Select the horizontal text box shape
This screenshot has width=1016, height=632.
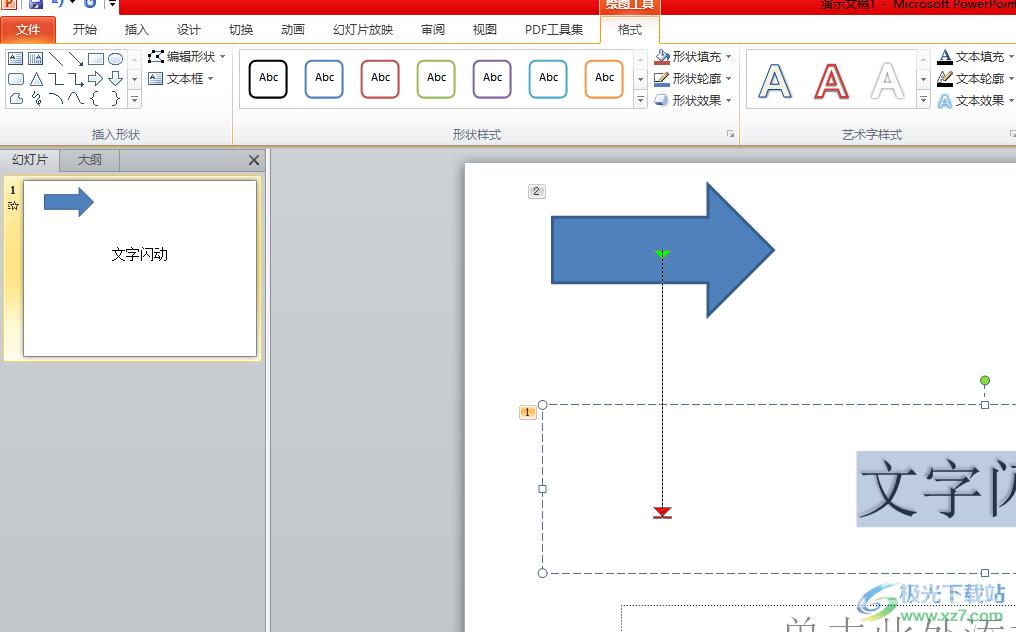click(x=16, y=59)
